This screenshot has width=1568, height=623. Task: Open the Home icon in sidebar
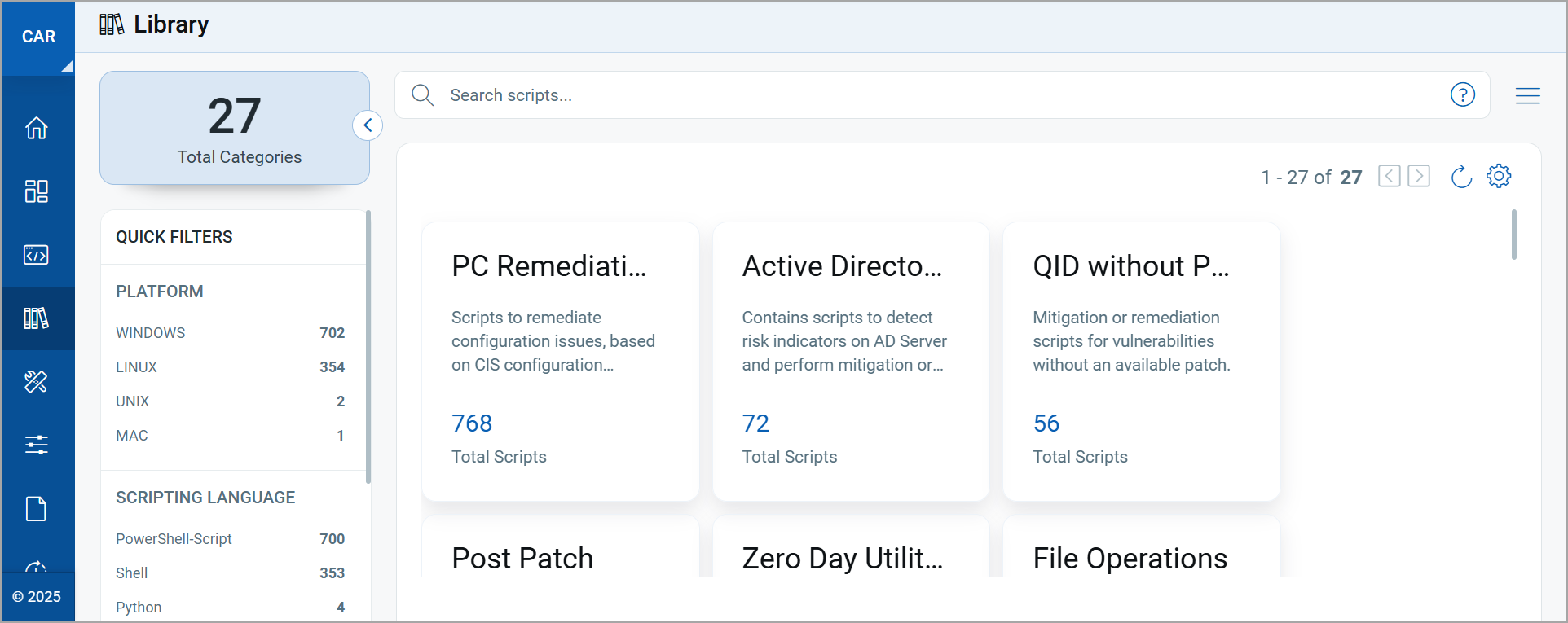[37, 128]
